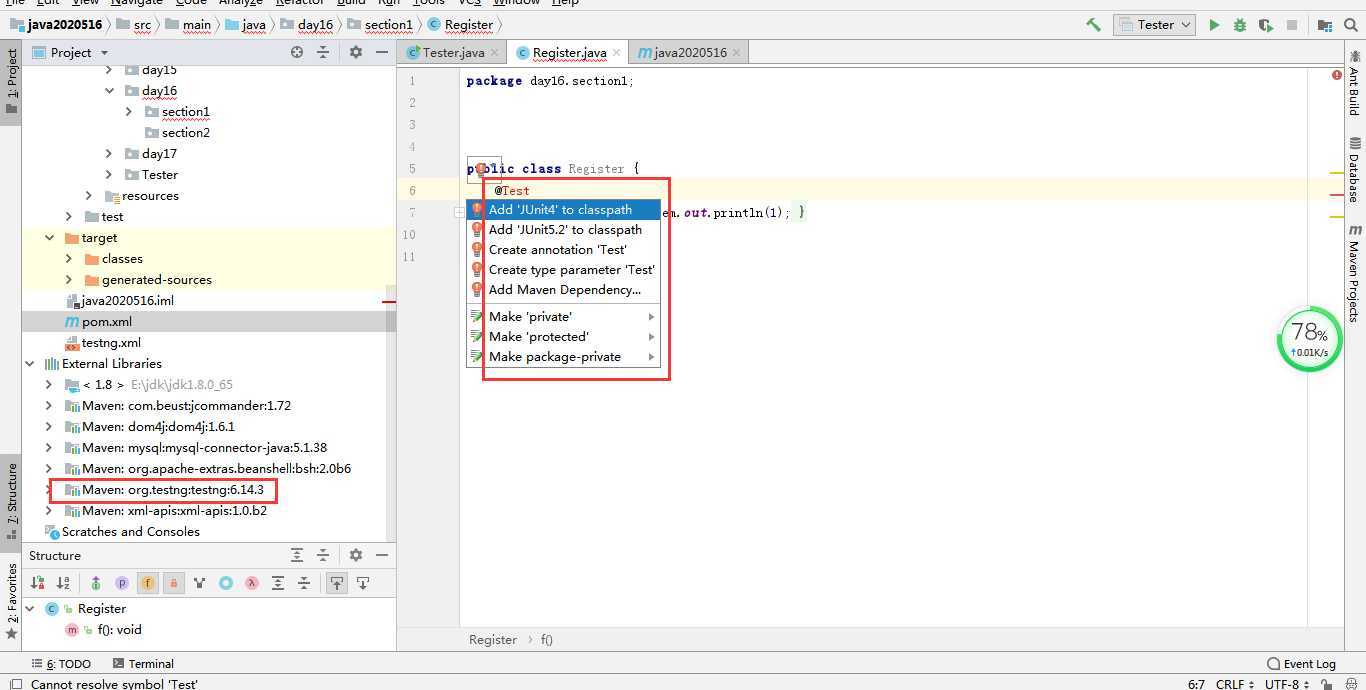1366x690 pixels.
Task: Choose Add Maven Dependency...
Action: (x=563, y=290)
